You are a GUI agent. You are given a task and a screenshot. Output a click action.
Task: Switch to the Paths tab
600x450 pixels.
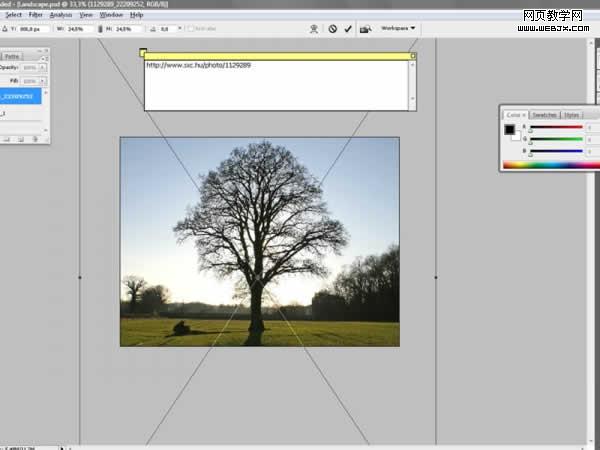pos(12,57)
